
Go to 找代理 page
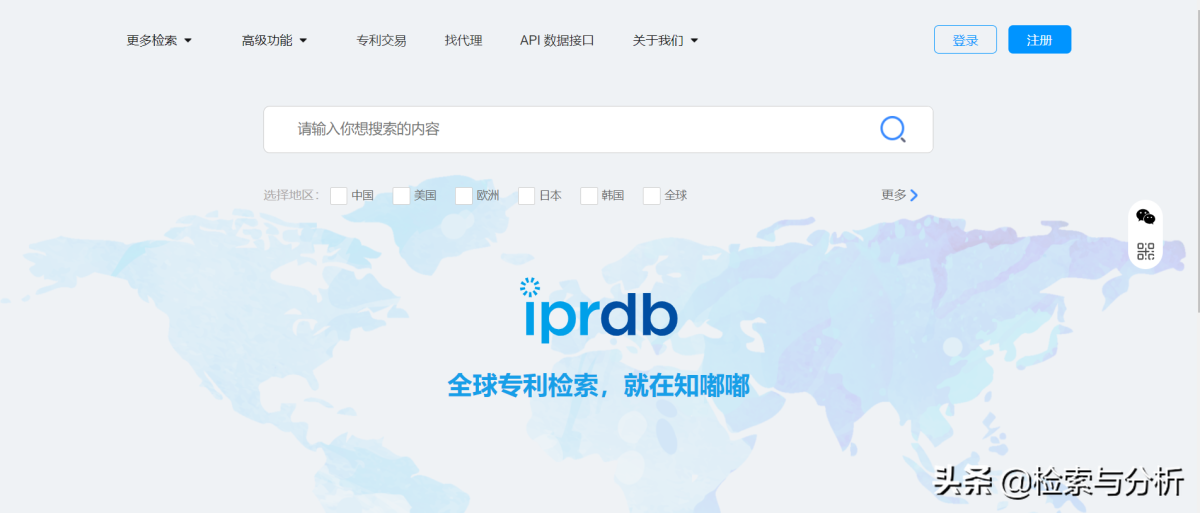click(463, 40)
